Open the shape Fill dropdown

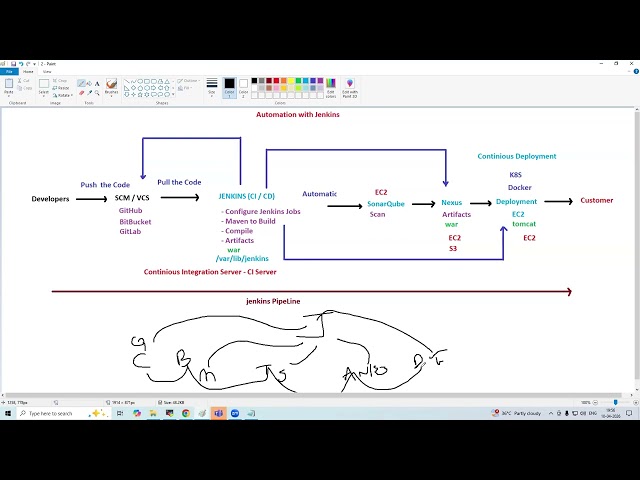click(184, 88)
